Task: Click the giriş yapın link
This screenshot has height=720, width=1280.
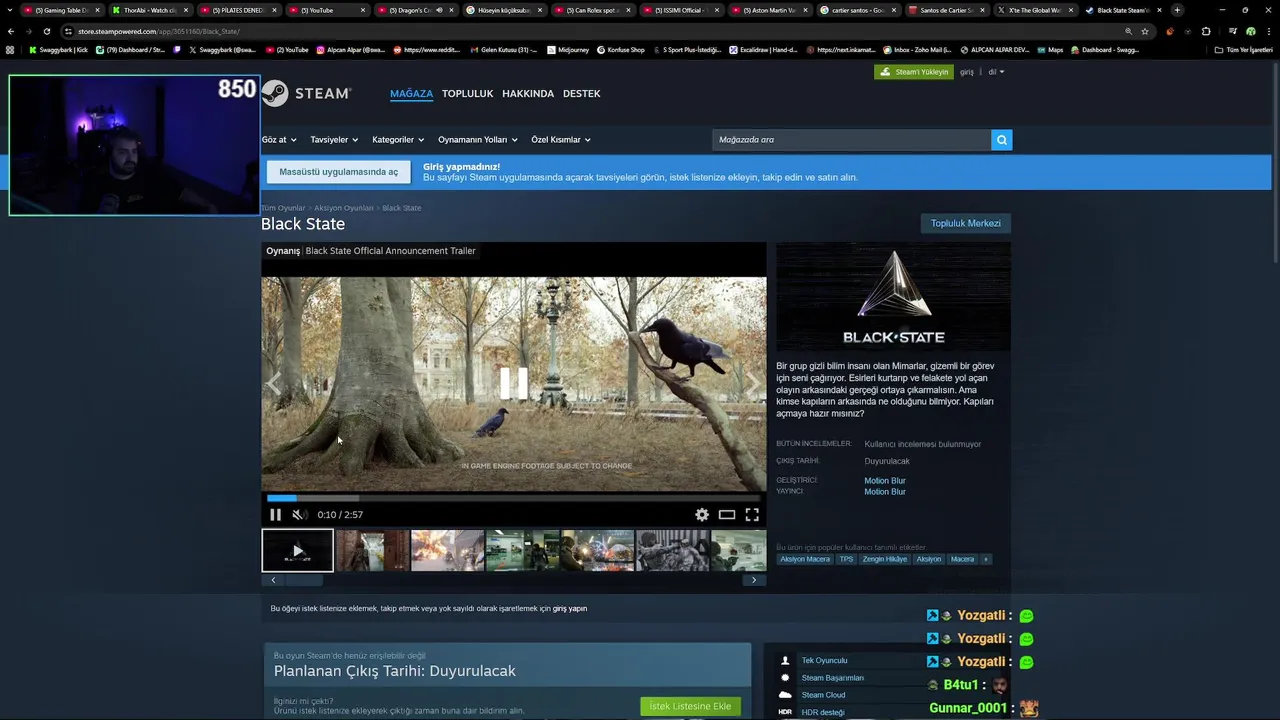Action: click(570, 608)
